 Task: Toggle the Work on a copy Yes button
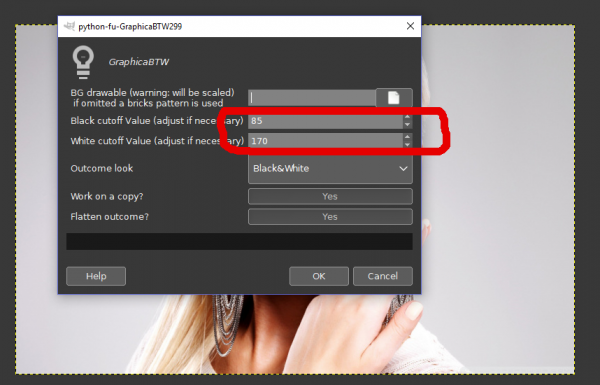pyautogui.click(x=330, y=196)
